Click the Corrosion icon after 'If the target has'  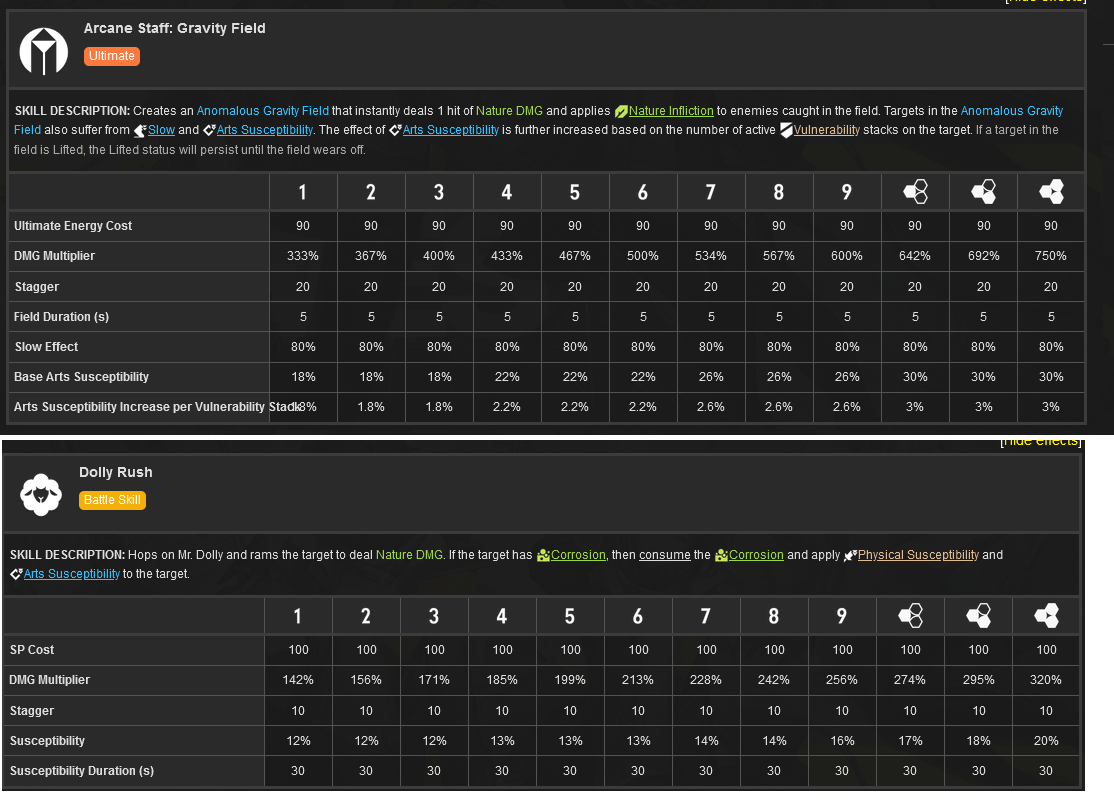(x=544, y=556)
